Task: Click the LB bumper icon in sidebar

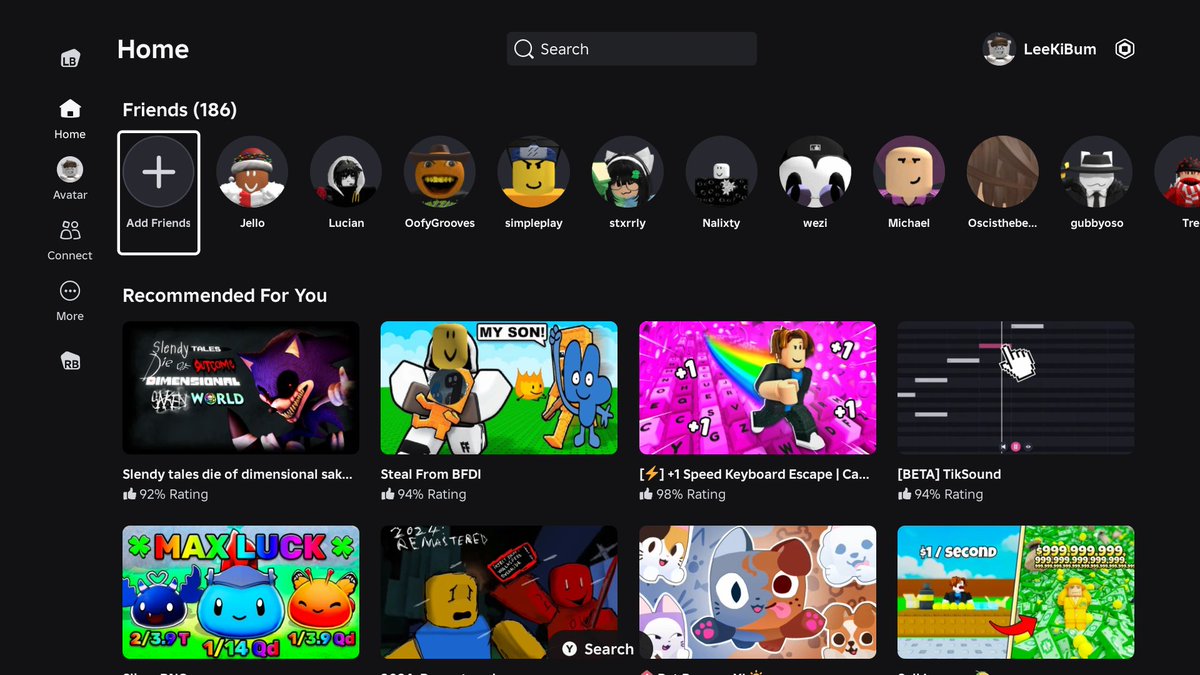Action: click(70, 59)
